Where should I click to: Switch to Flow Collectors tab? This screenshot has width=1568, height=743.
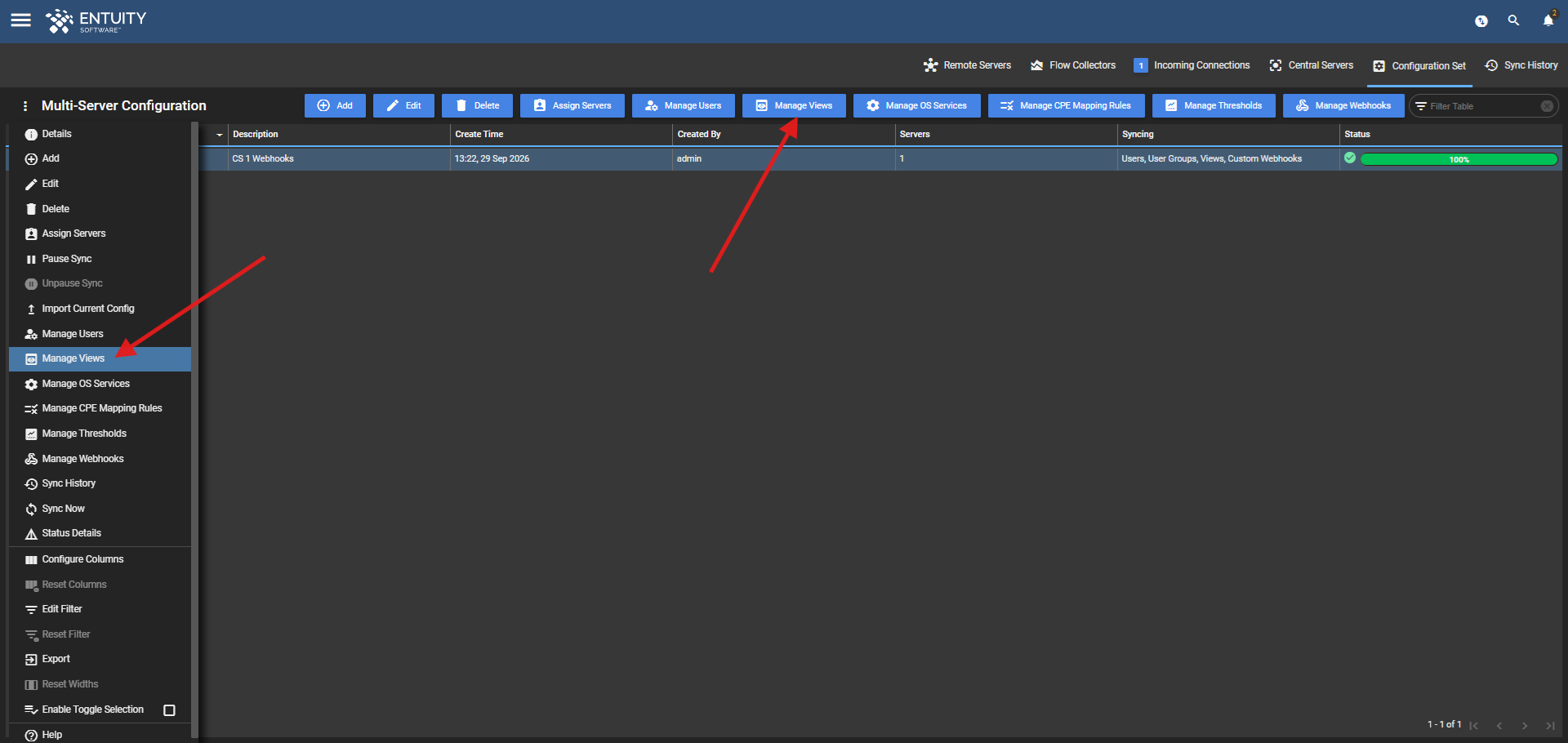tap(1073, 65)
